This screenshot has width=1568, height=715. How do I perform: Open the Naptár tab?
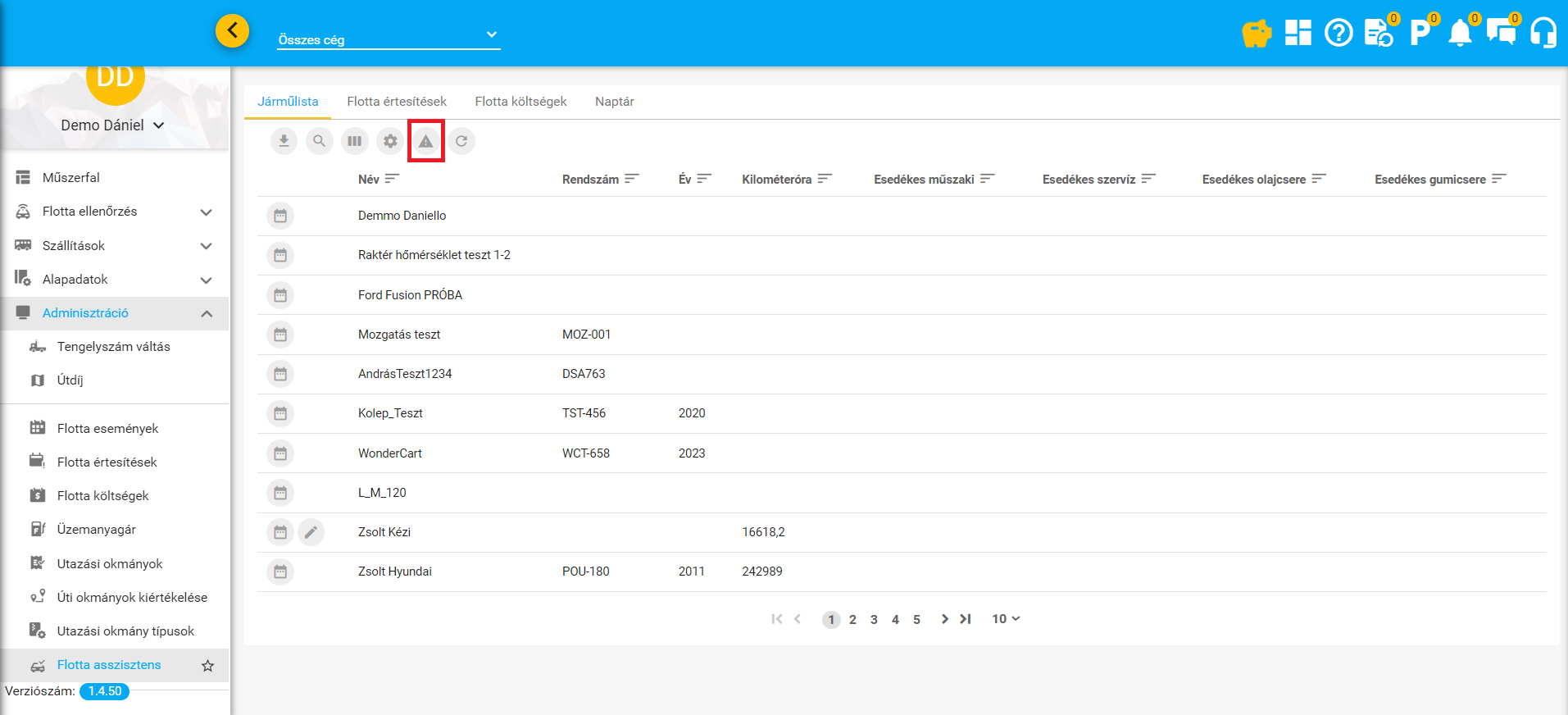coord(614,102)
